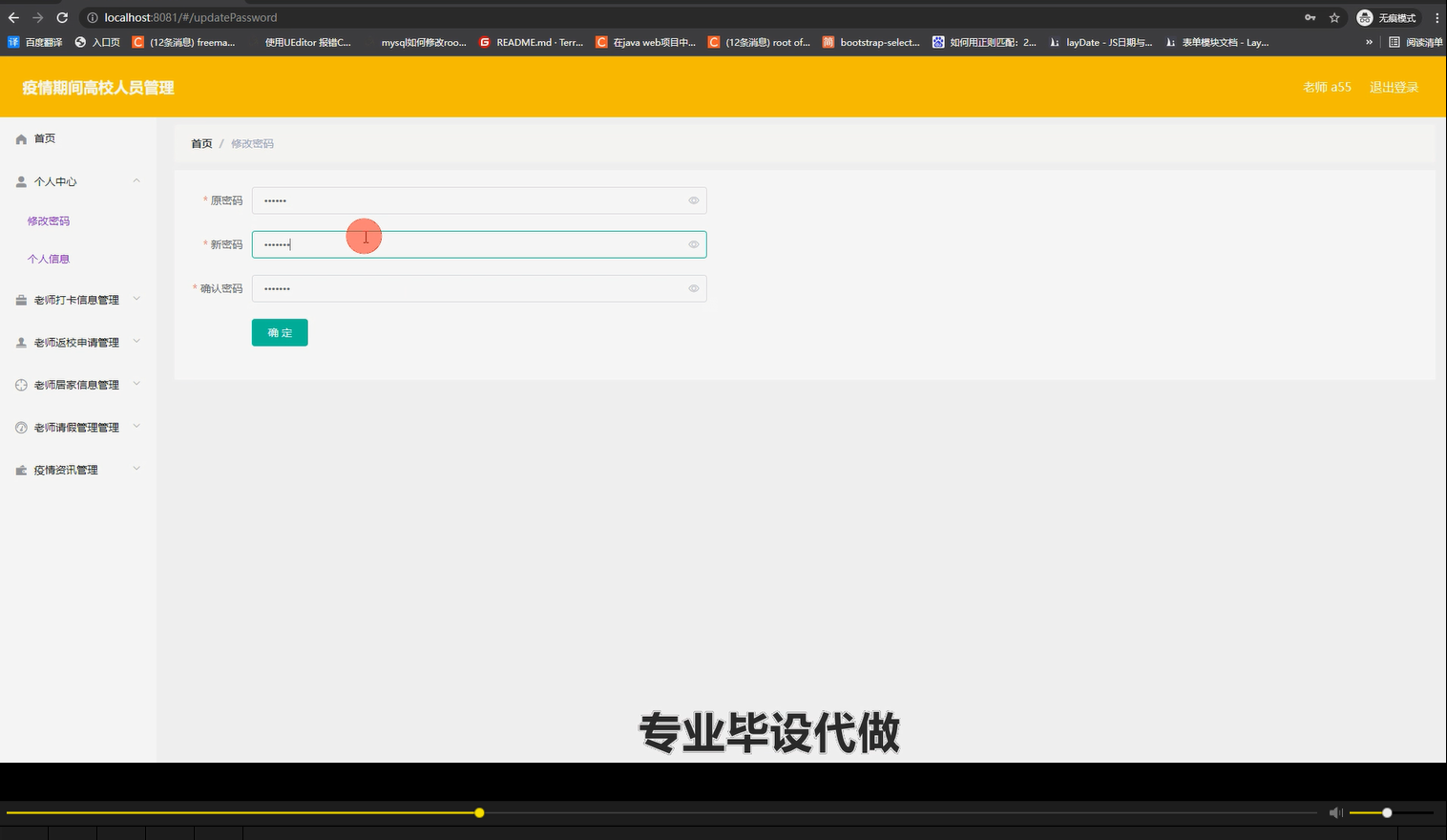Click the 疫情期间高校人员管理 site title

(98, 87)
